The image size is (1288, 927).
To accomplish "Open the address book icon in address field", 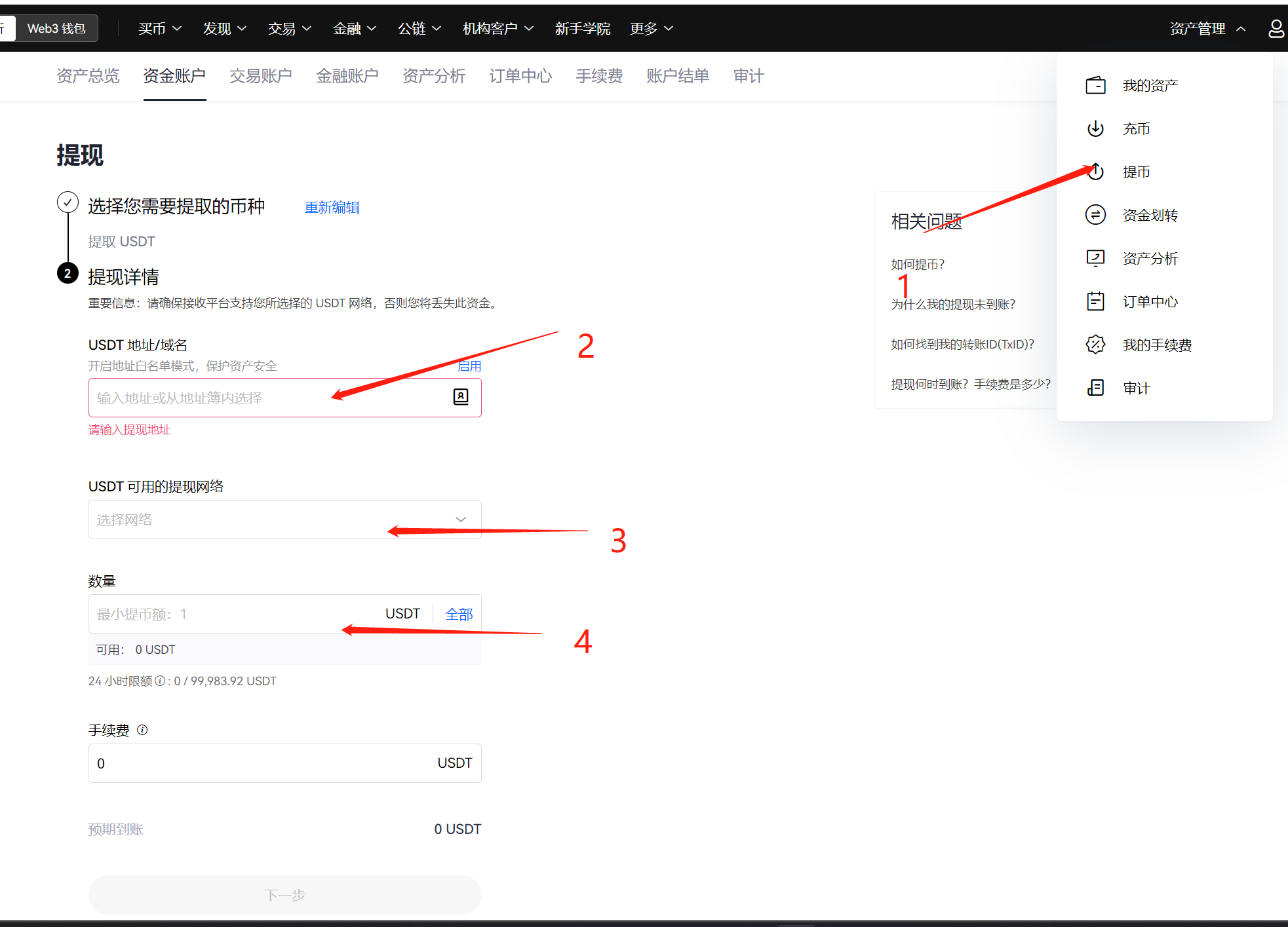I will tap(461, 397).
